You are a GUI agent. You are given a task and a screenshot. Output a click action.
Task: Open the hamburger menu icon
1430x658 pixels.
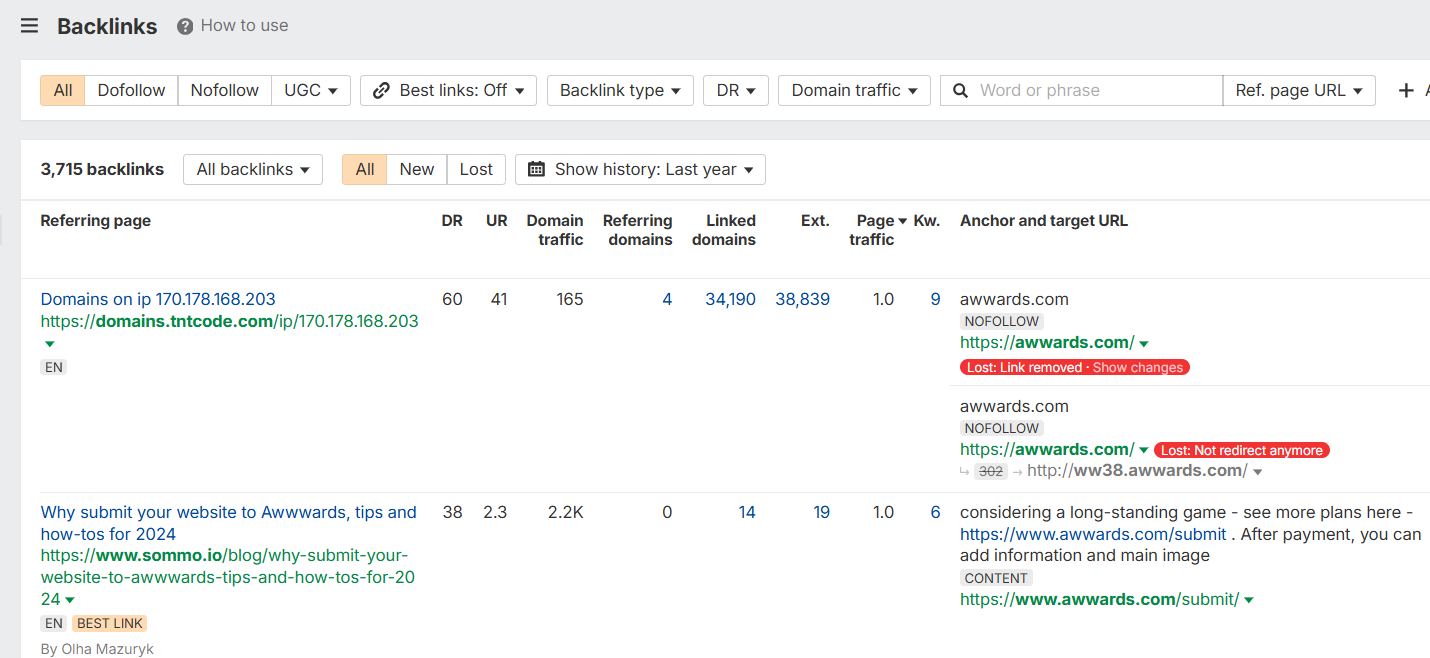pyautogui.click(x=29, y=26)
